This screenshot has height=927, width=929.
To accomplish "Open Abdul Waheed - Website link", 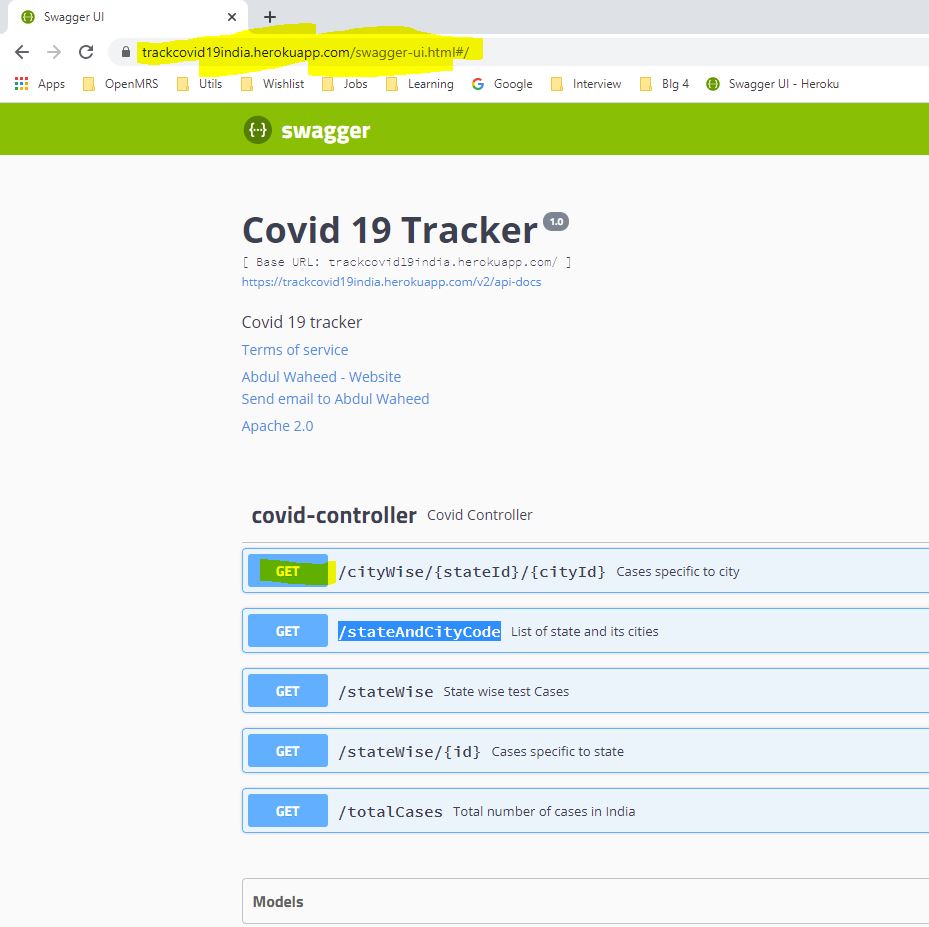I will coord(321,377).
